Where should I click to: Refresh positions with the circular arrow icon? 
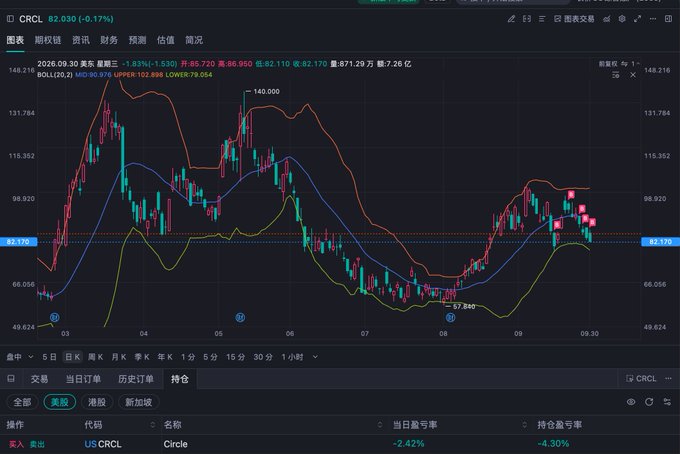[x=649, y=402]
